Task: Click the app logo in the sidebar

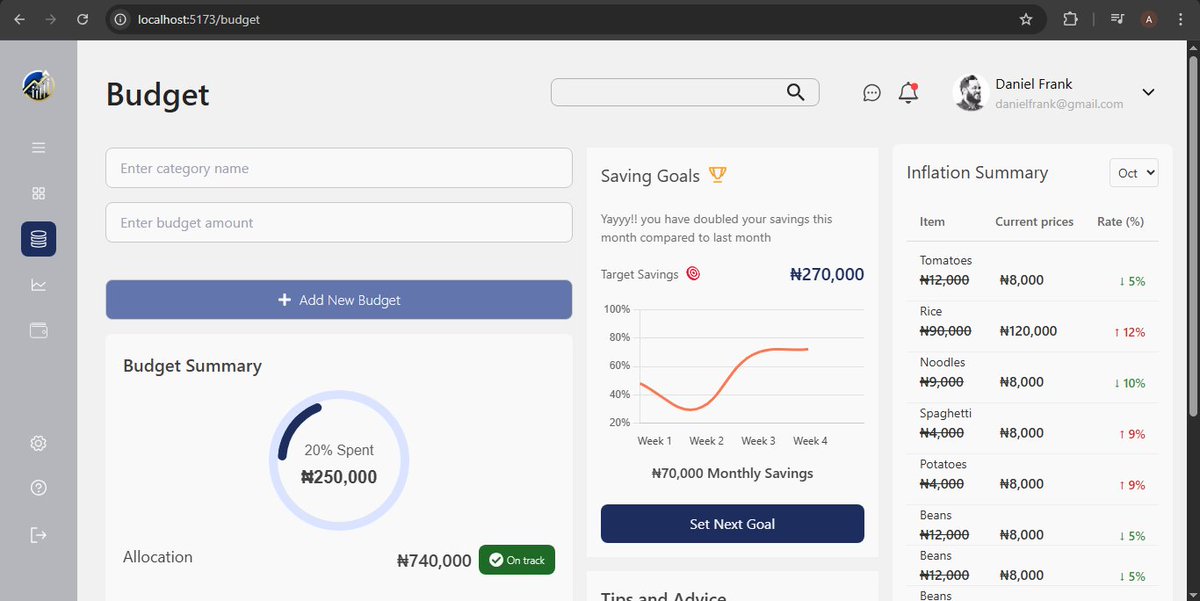Action: pyautogui.click(x=38, y=86)
